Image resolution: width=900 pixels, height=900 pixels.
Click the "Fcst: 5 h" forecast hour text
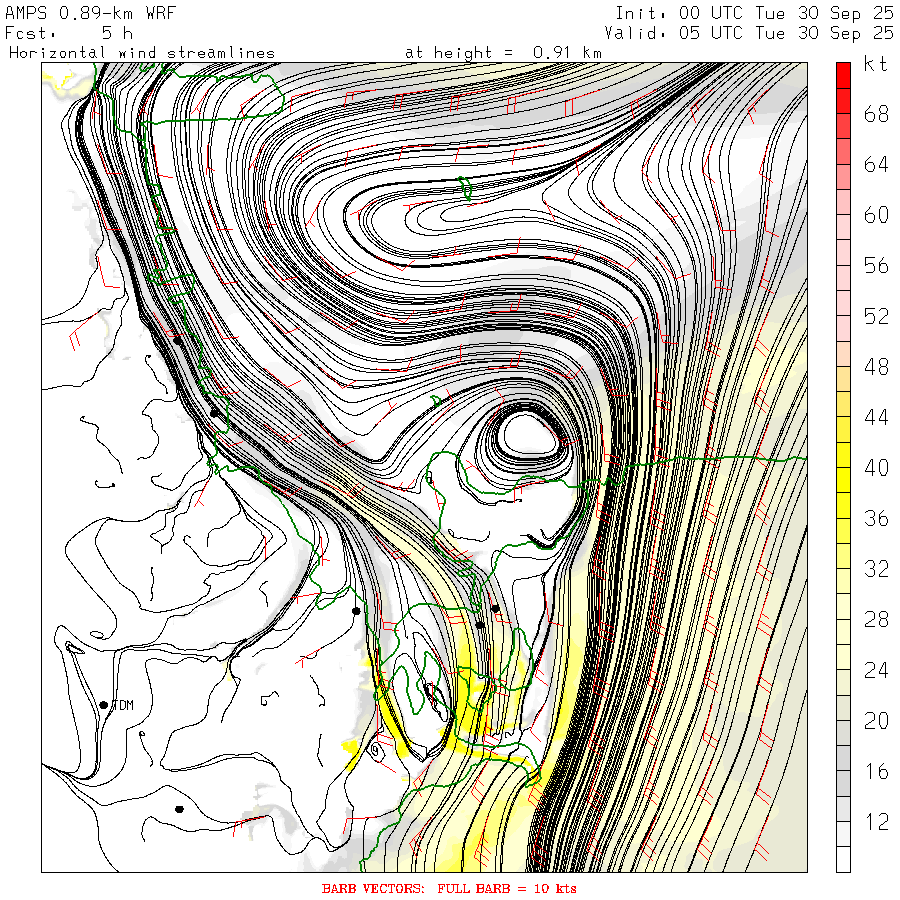coord(62,32)
